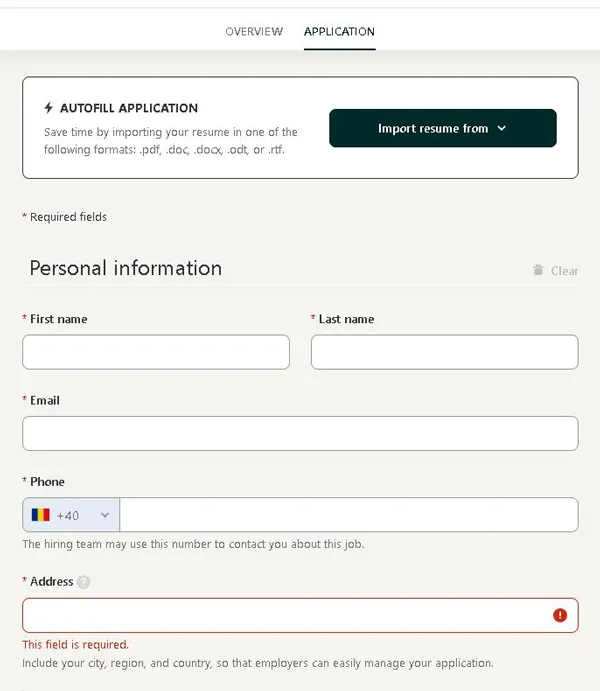Screen dimensions: 600x691
Task: Focus the First name input field
Action: (156, 352)
